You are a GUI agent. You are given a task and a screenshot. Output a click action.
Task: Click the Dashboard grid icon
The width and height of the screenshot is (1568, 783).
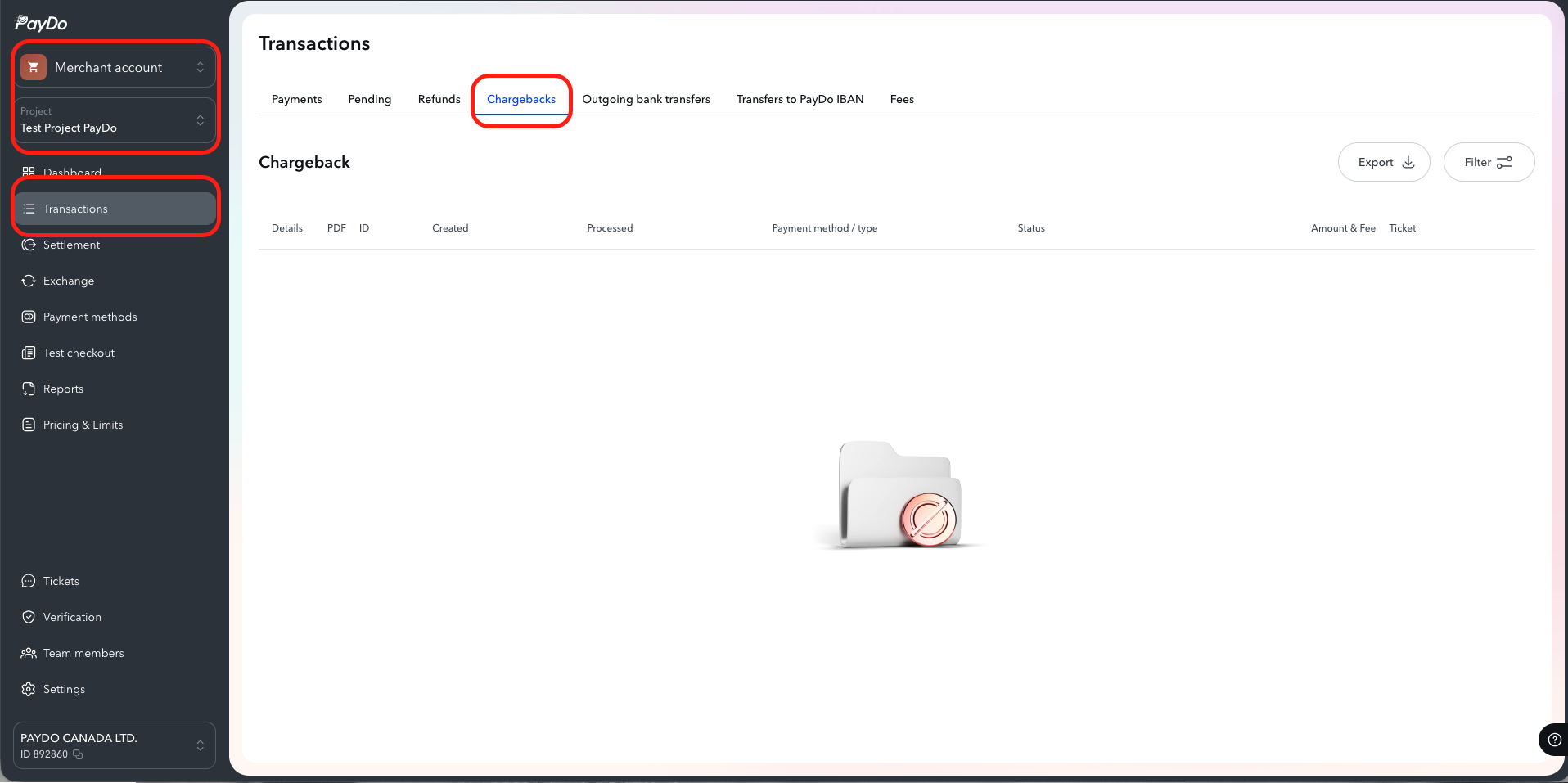pyautogui.click(x=29, y=173)
